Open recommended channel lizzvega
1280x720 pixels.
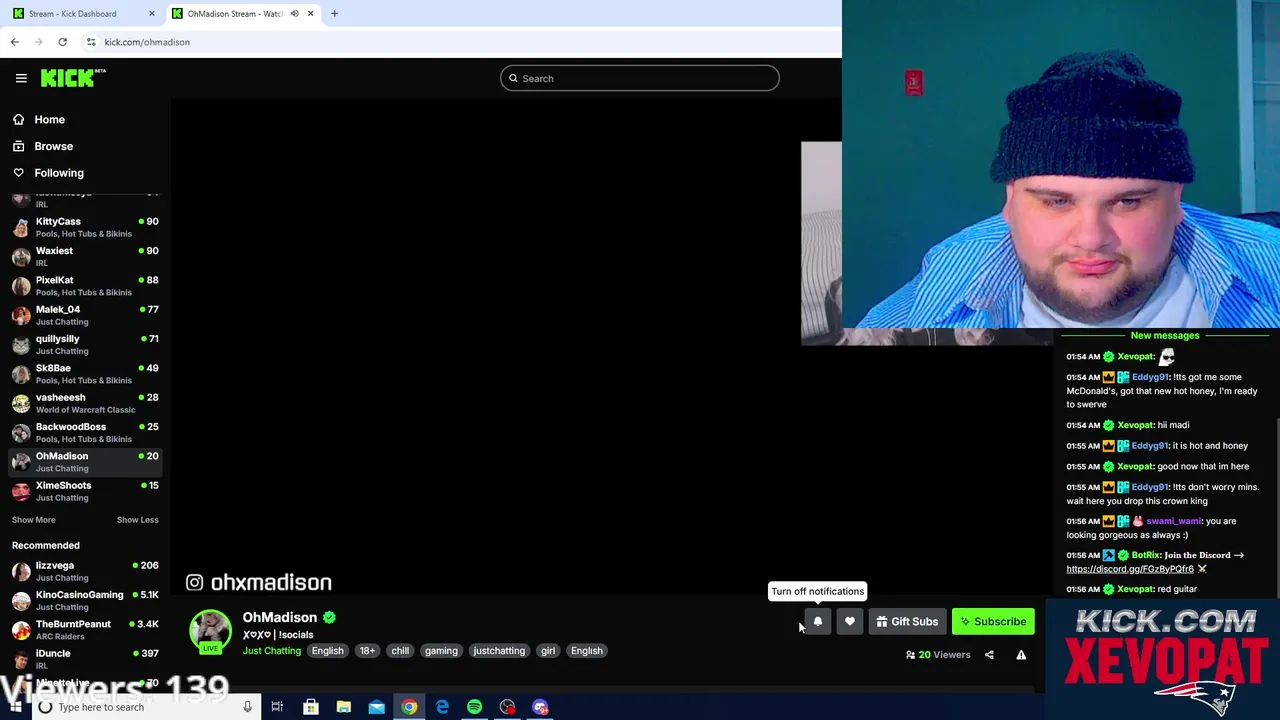tap(85, 571)
